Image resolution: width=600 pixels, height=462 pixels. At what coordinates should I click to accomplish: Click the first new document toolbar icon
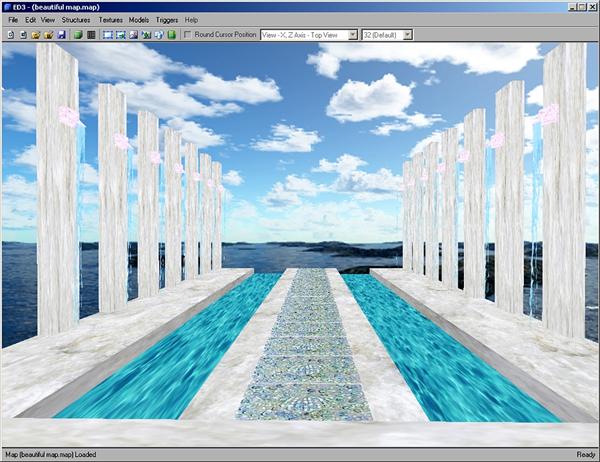point(10,34)
